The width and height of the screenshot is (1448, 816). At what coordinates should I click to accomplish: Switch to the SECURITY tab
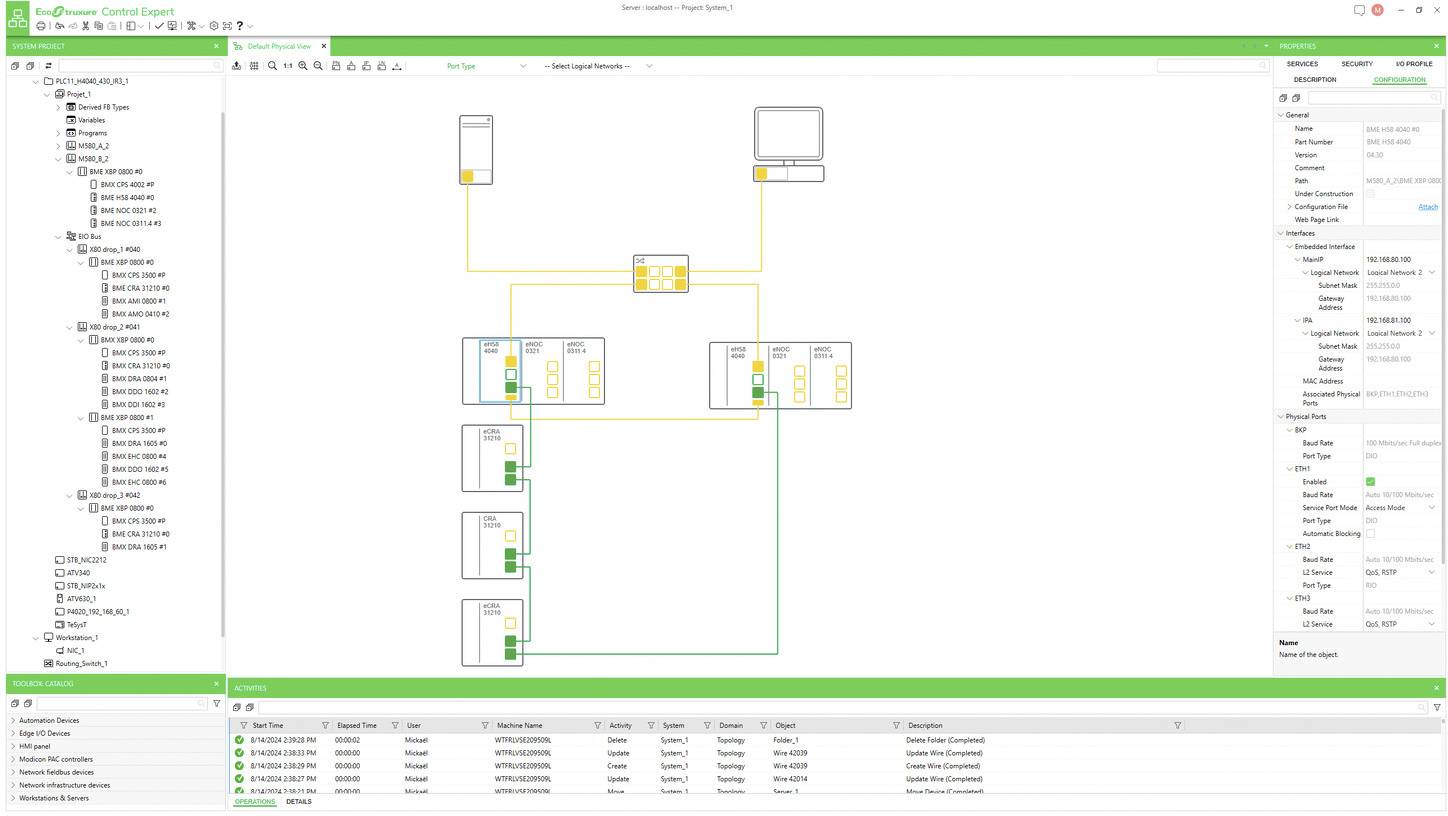1357,63
